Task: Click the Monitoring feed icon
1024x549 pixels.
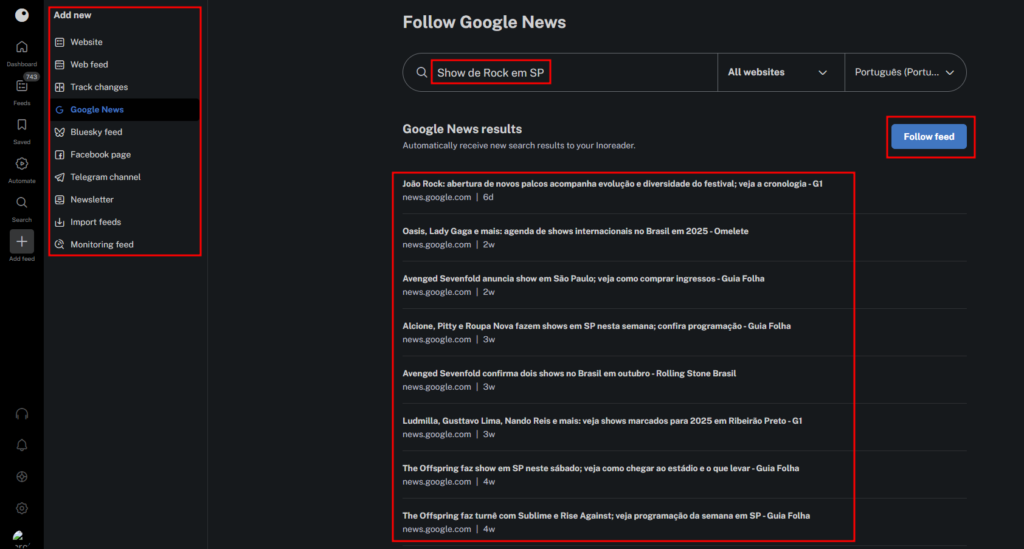Action: (59, 245)
